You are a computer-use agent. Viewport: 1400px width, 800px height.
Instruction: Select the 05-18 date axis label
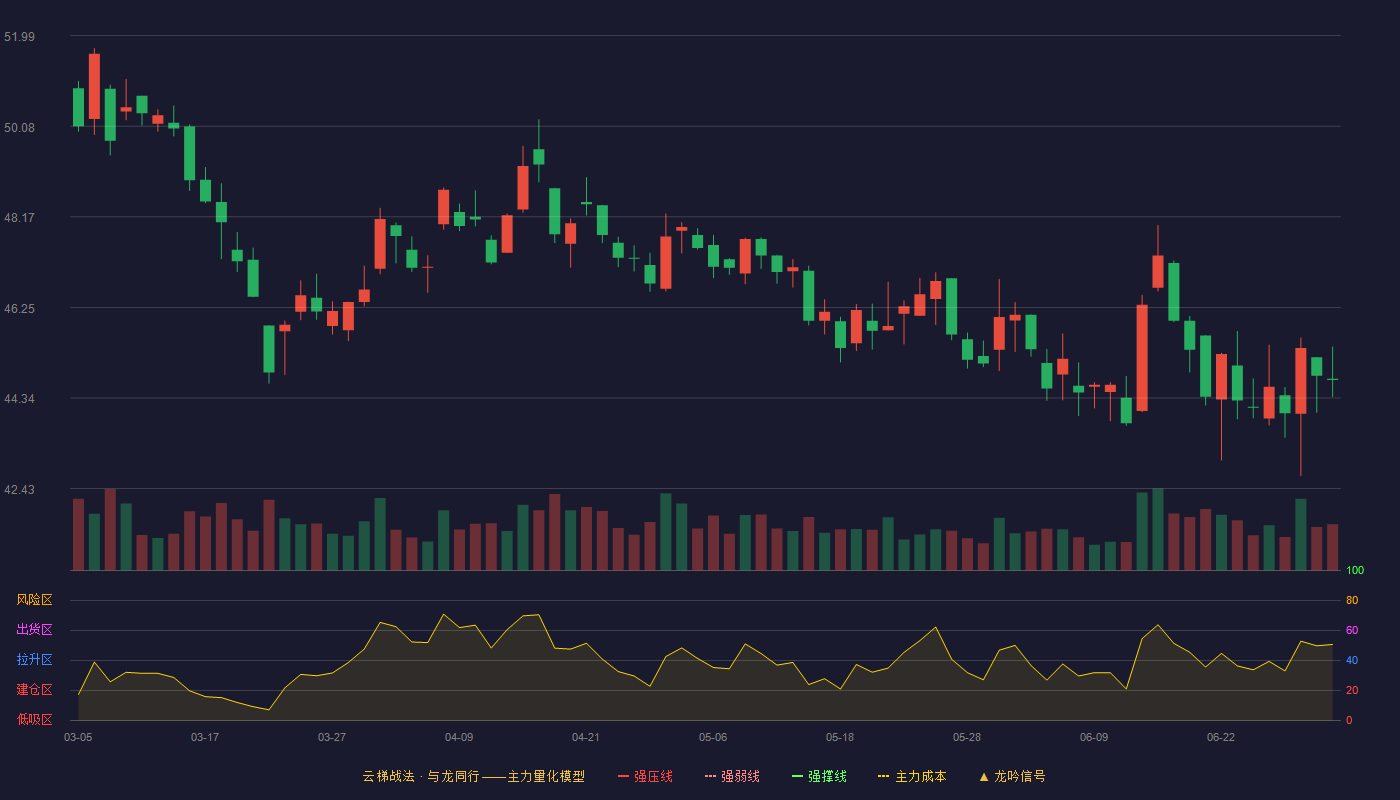[840, 737]
